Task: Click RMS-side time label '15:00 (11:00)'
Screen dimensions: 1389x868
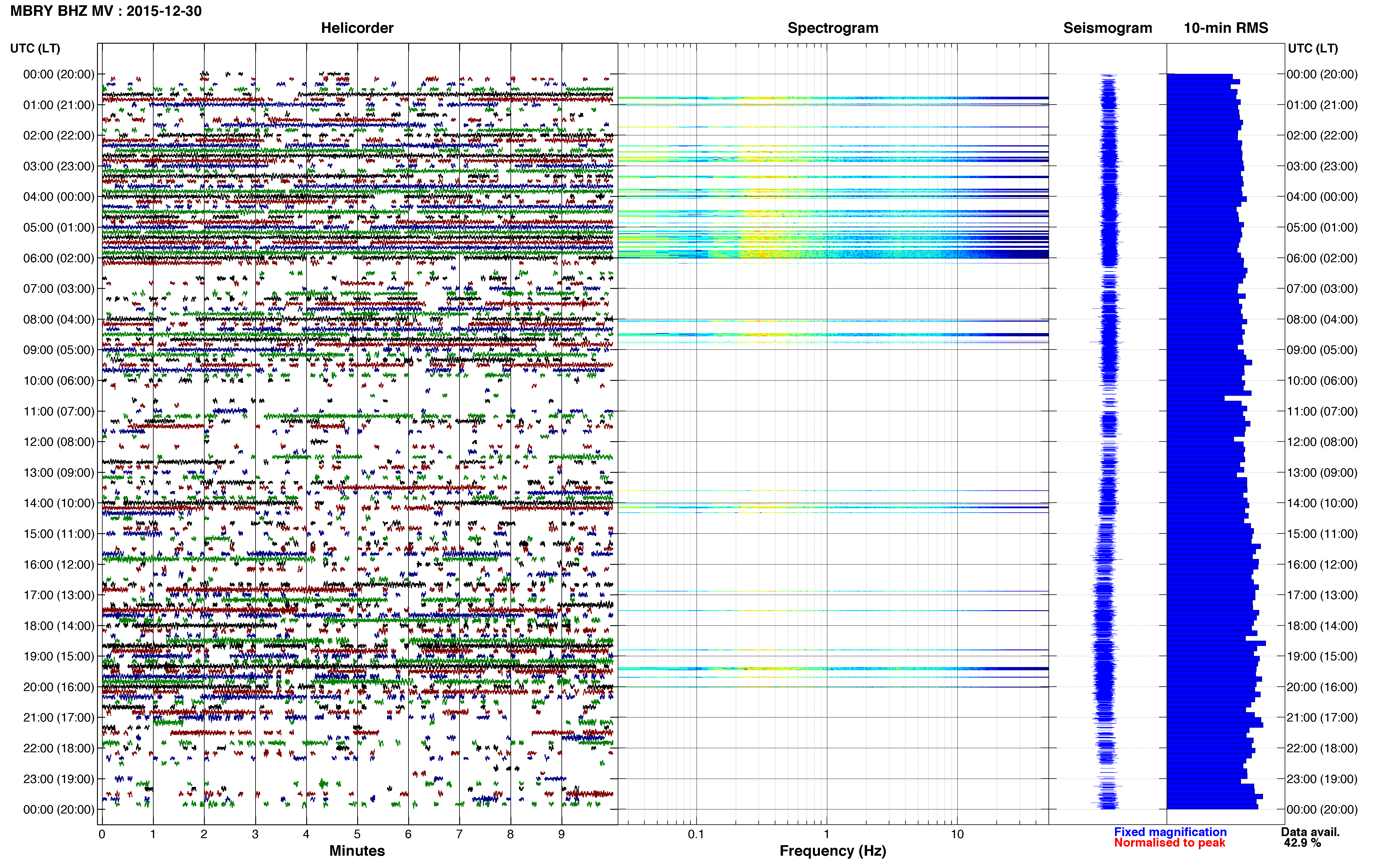Action: point(1322,533)
